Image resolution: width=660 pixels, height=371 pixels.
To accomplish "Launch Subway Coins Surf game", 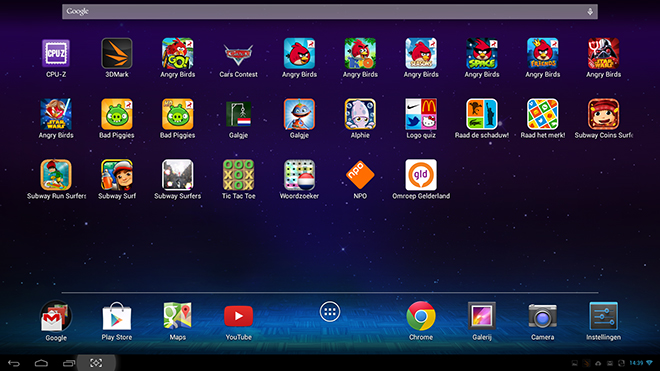I will tap(604, 114).
